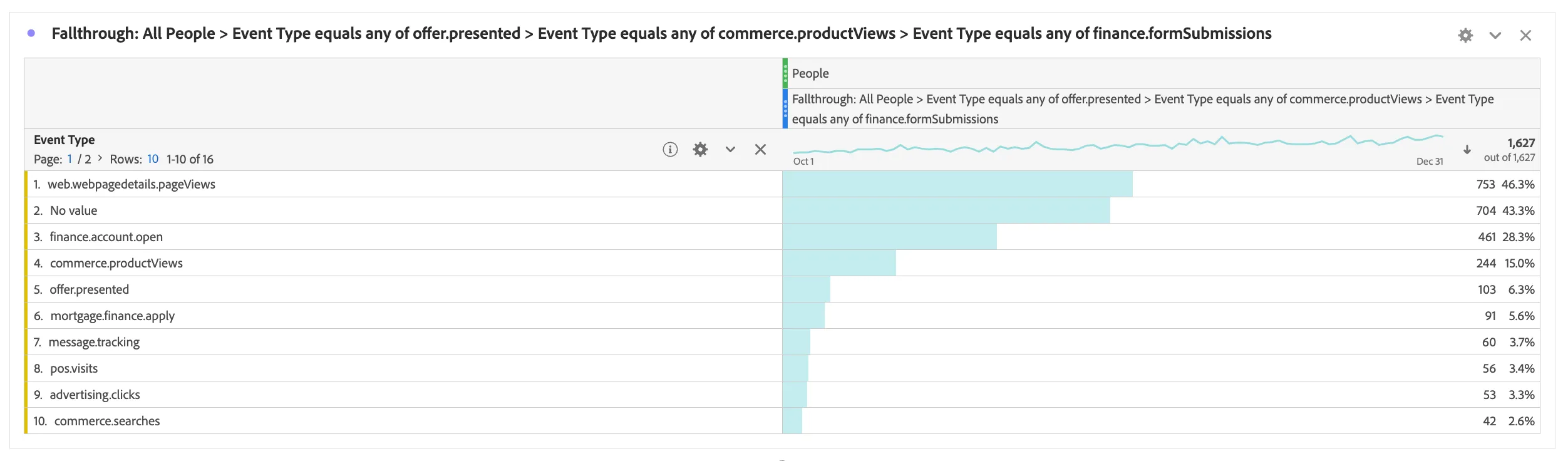Click the 28.3% percentage cell
This screenshot has height=461, width=1568.
1518,237
